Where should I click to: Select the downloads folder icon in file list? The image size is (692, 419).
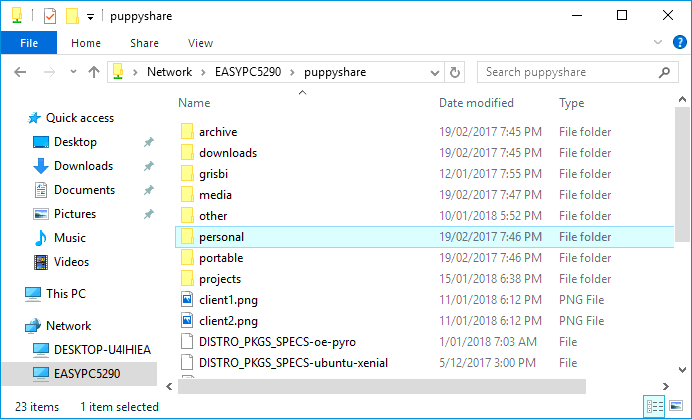[187, 152]
